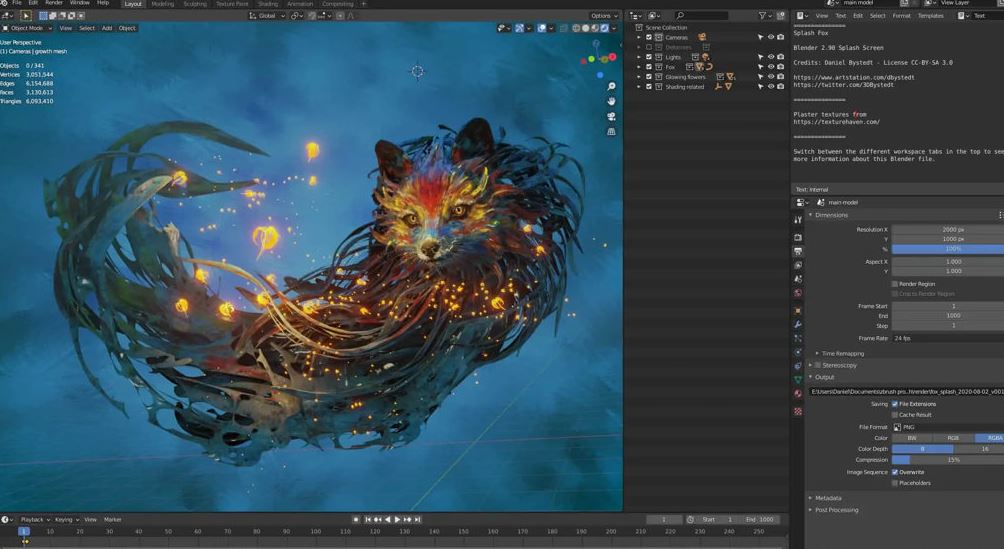Open the File Format PNG dropdown
Image resolution: width=1004 pixels, height=549 pixels.
[x=948, y=427]
